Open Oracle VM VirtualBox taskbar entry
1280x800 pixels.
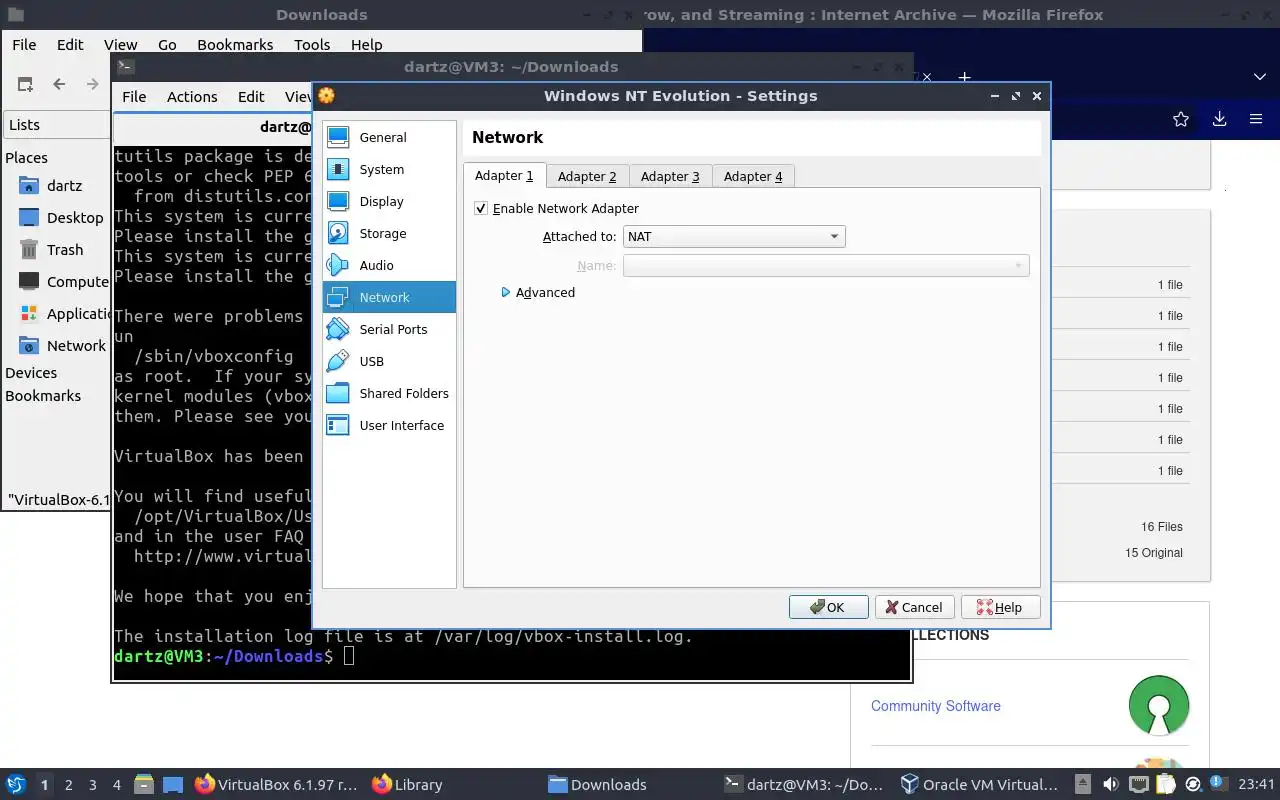(979, 784)
